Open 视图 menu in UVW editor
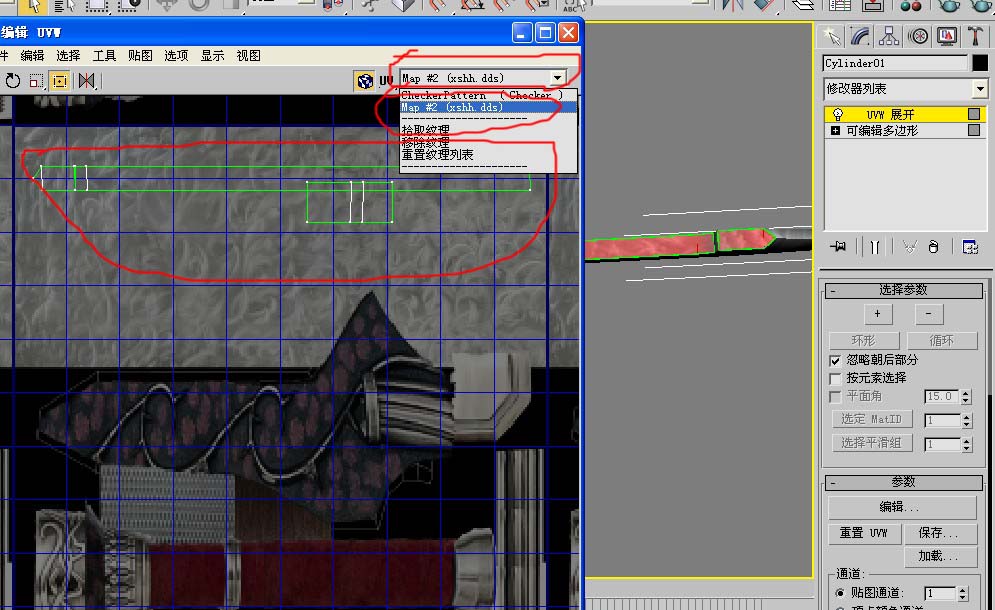995x610 pixels. coord(249,56)
